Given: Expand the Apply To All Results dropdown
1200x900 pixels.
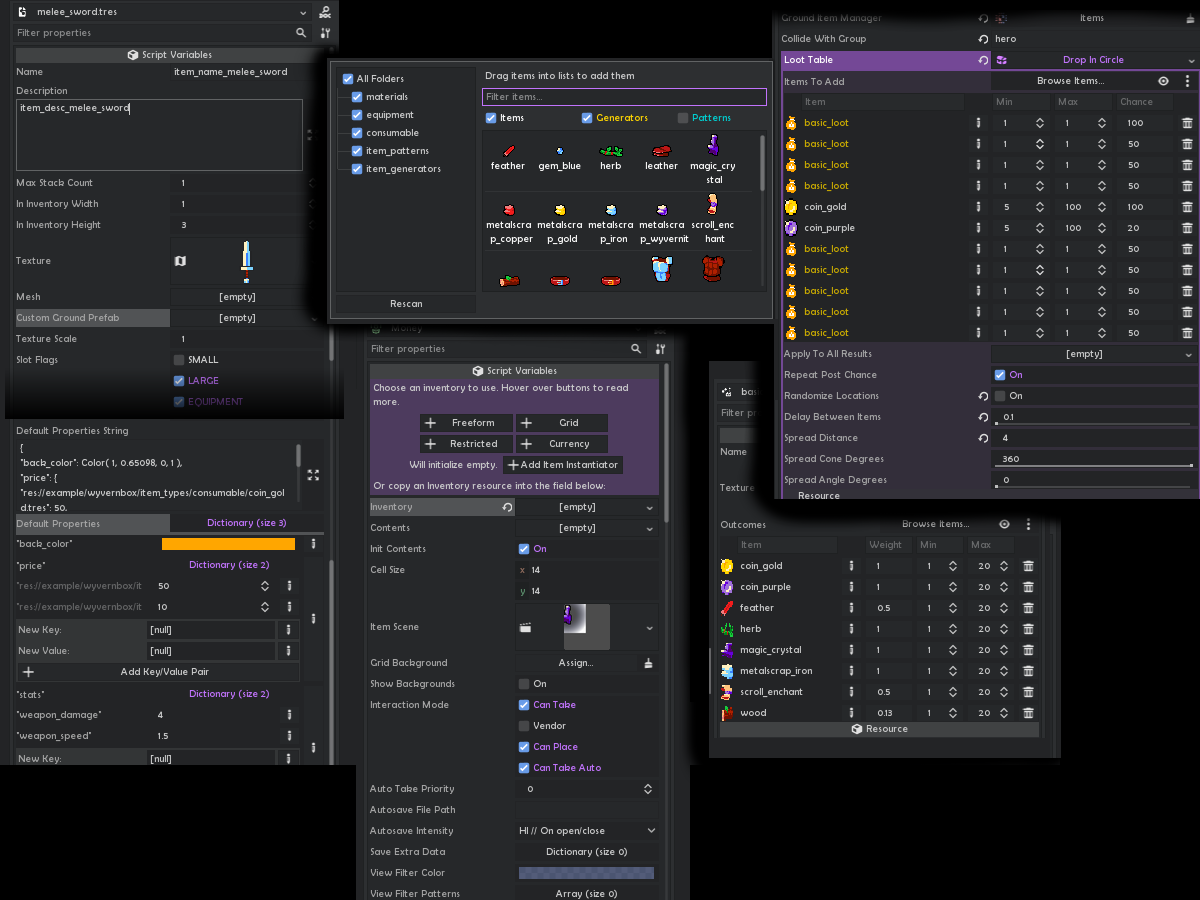Looking at the screenshot, I should tap(1094, 354).
